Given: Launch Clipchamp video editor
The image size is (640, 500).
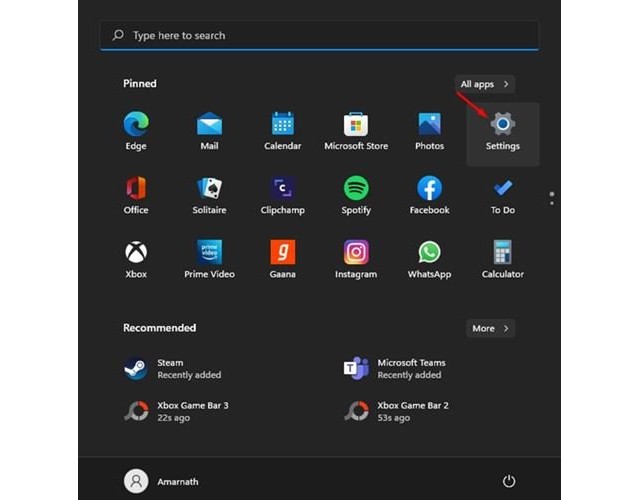Looking at the screenshot, I should (282, 196).
